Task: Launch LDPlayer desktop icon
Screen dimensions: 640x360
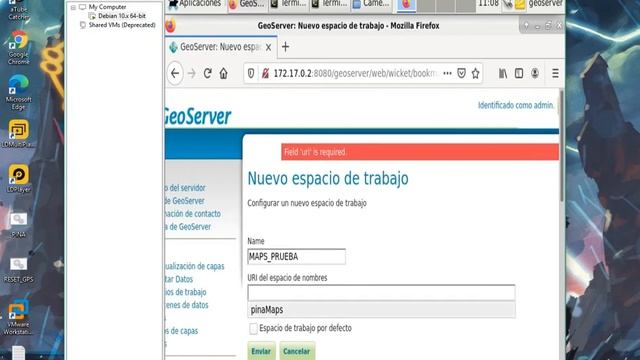Action: click(x=18, y=179)
